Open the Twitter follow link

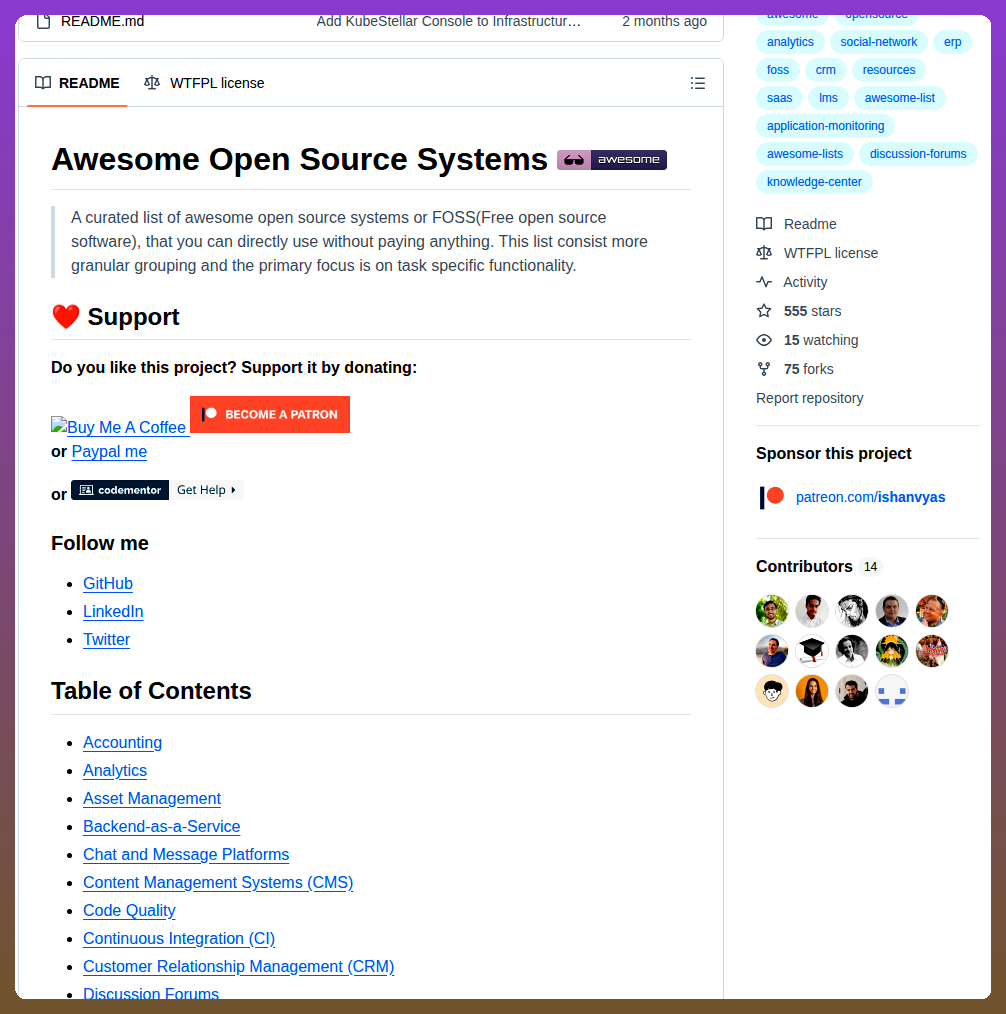point(107,640)
